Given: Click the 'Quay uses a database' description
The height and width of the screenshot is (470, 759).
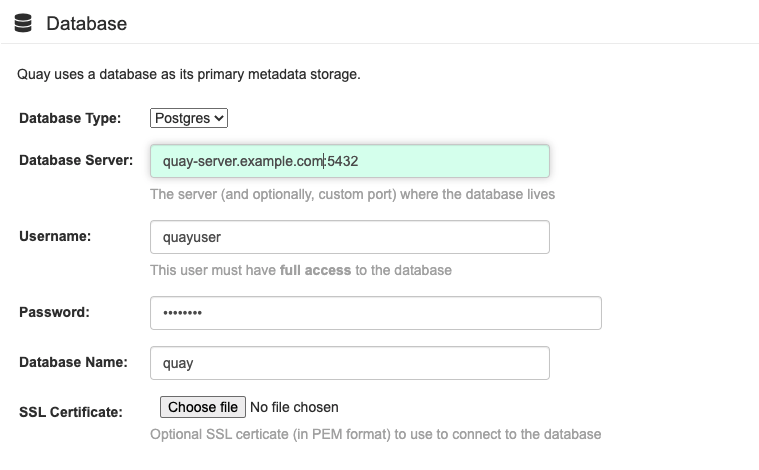Looking at the screenshot, I should click(188, 75).
